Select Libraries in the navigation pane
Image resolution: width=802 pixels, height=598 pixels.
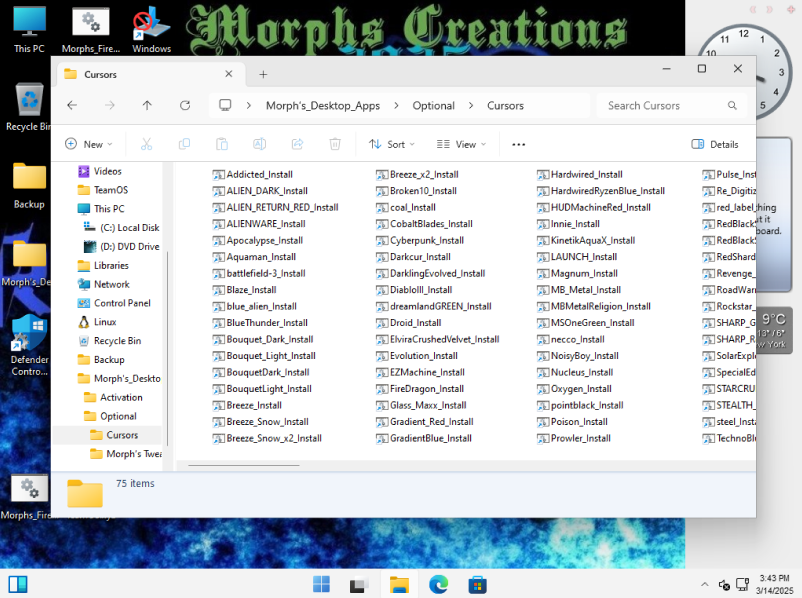(x=111, y=265)
